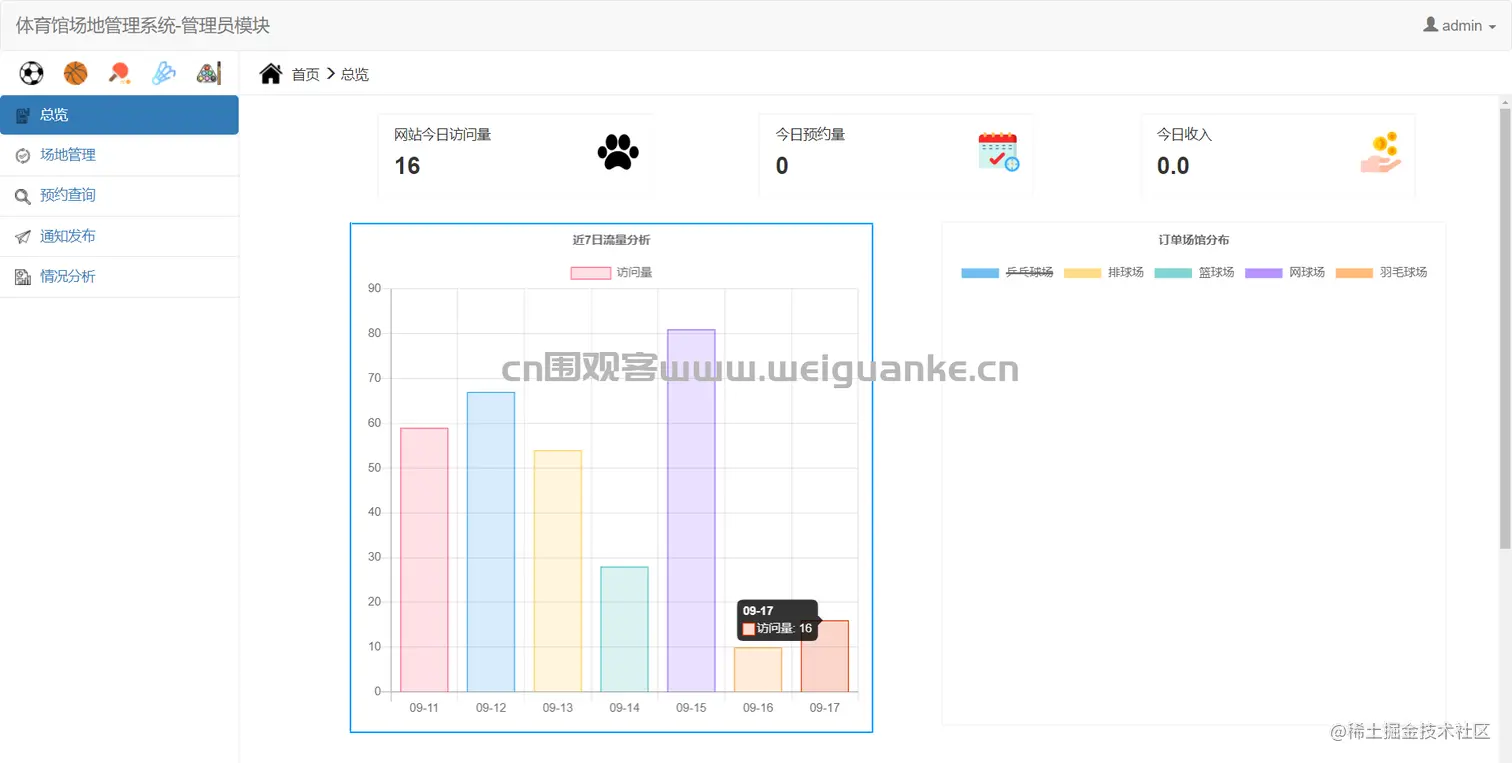Click the y-axis label 90
Viewport: 1512px width, 763px height.
(375, 288)
